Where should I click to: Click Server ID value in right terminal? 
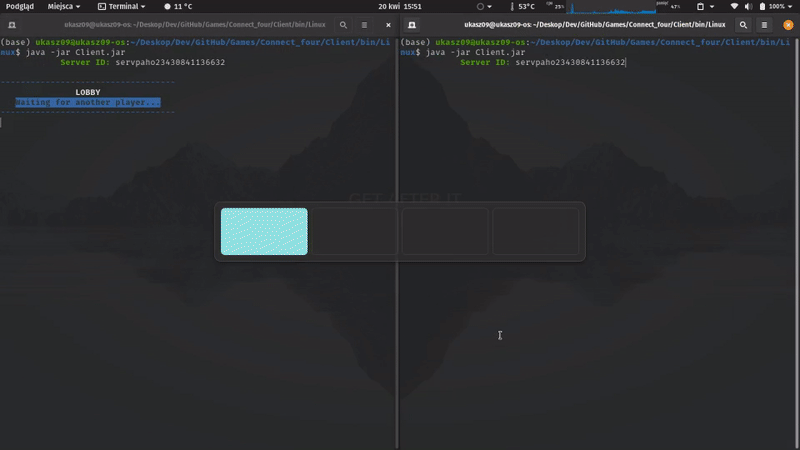click(x=570, y=62)
